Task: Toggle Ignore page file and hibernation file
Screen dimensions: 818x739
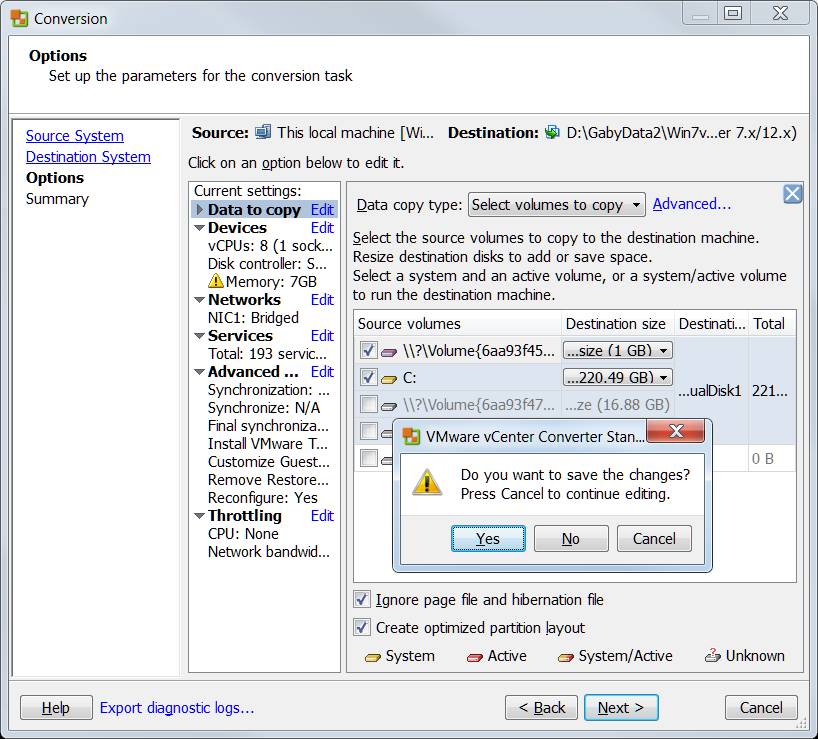Action: [x=362, y=599]
